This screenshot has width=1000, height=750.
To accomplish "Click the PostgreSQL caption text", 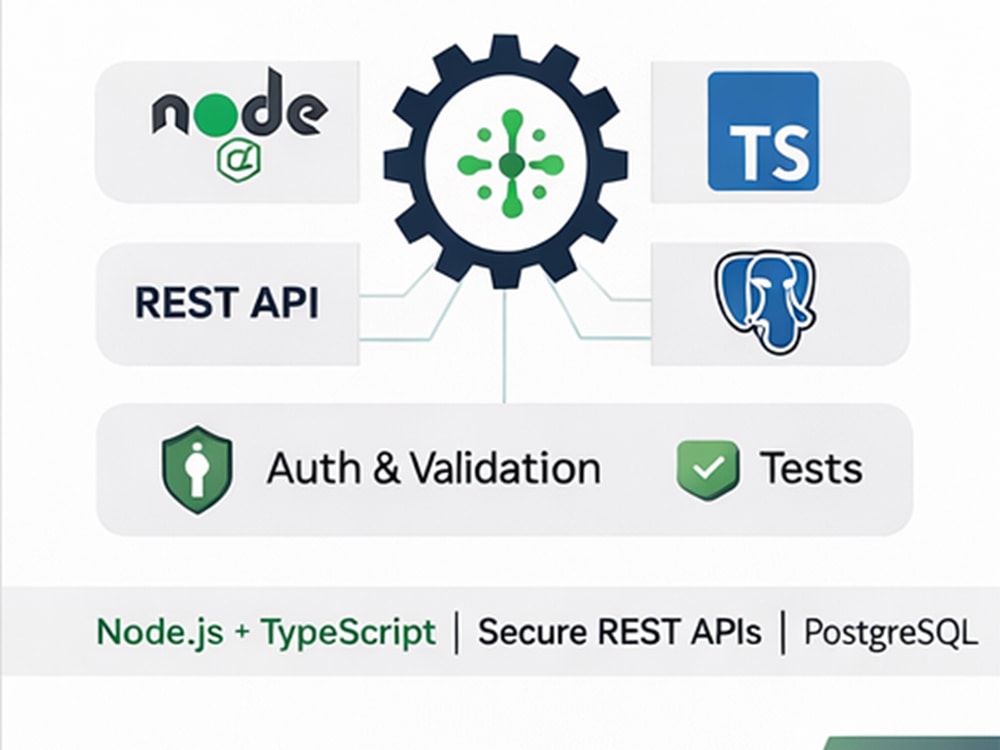I will (890, 633).
